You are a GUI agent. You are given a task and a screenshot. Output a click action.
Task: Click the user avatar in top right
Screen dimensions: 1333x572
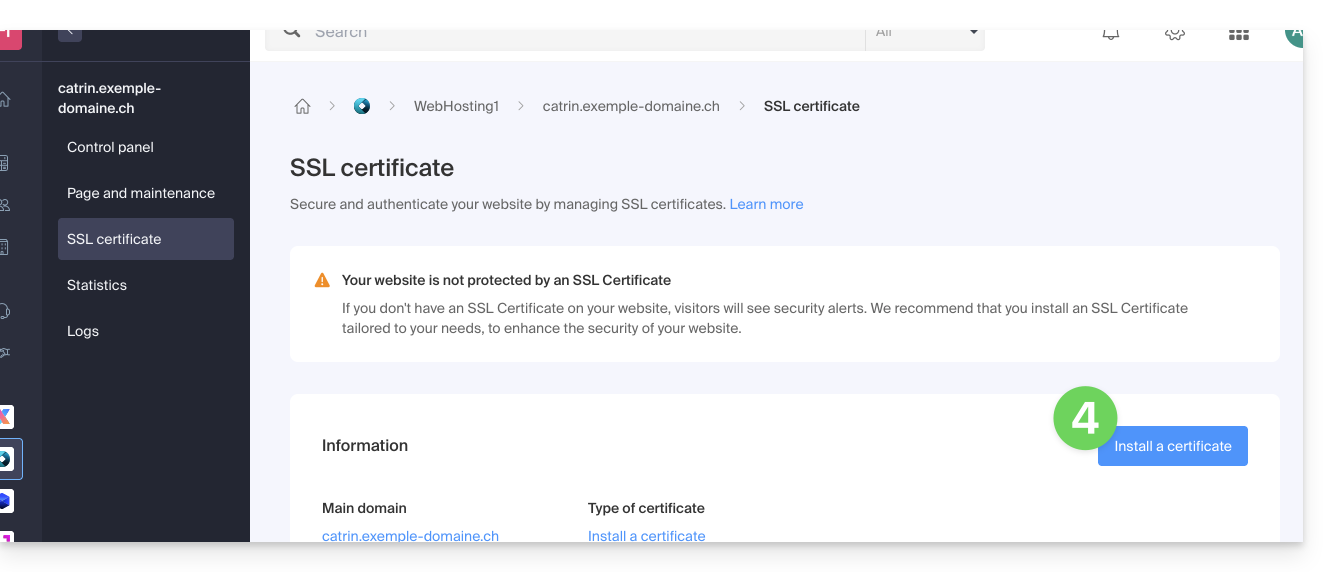[1294, 34]
